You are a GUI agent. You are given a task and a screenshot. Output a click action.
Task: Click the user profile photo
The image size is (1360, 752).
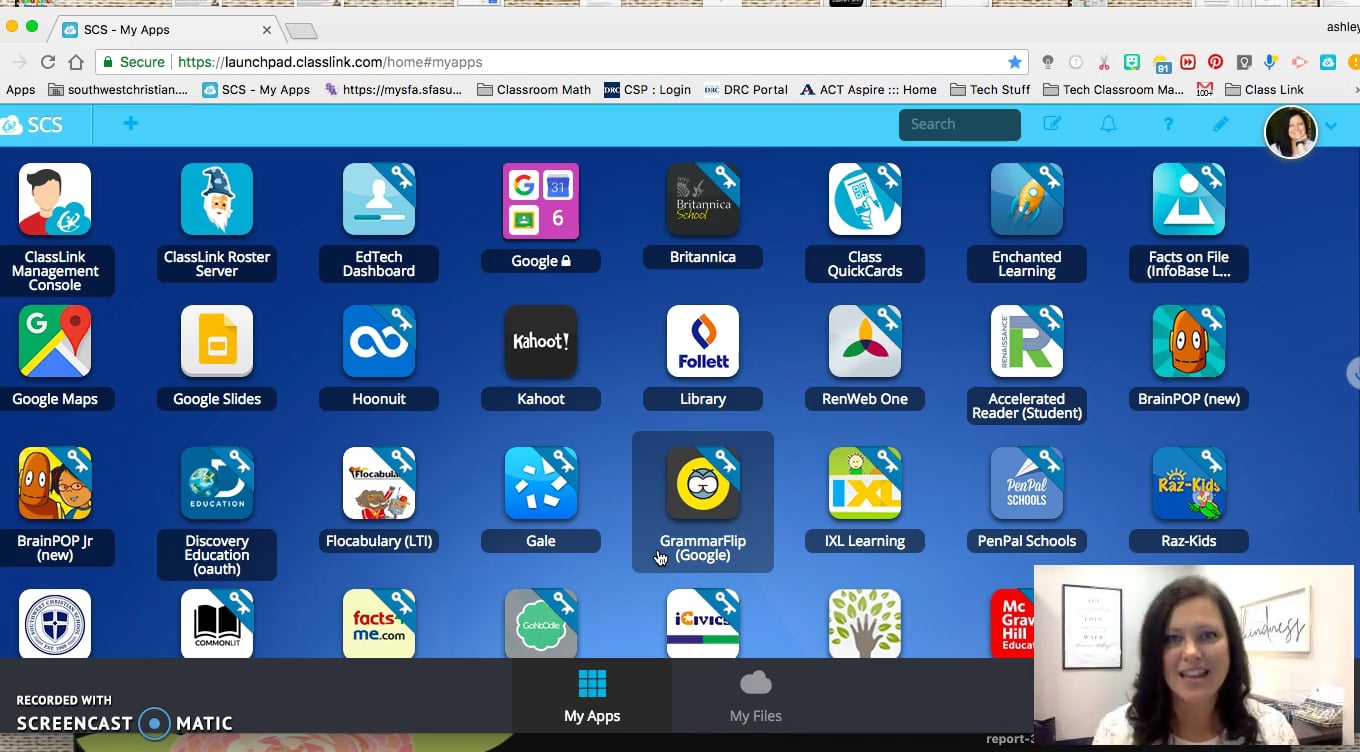coord(1290,132)
